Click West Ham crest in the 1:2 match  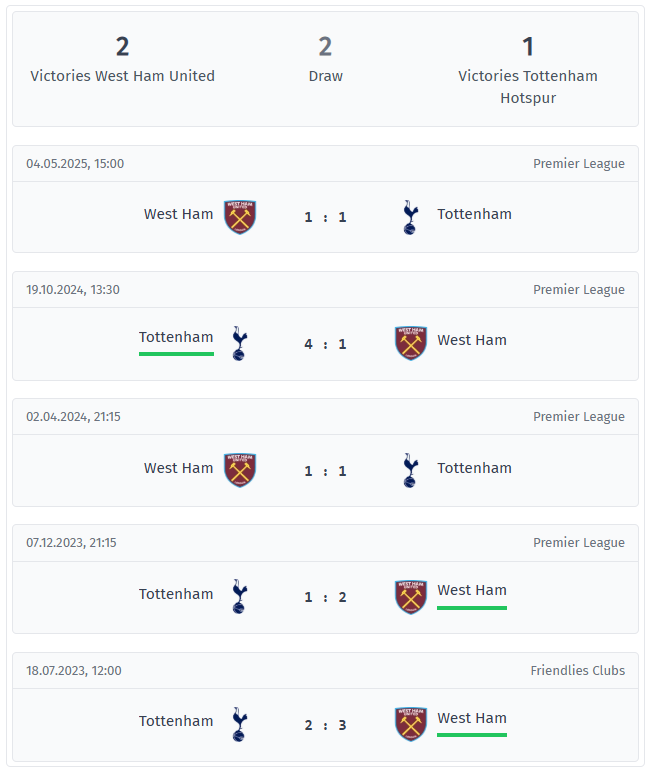click(411, 597)
